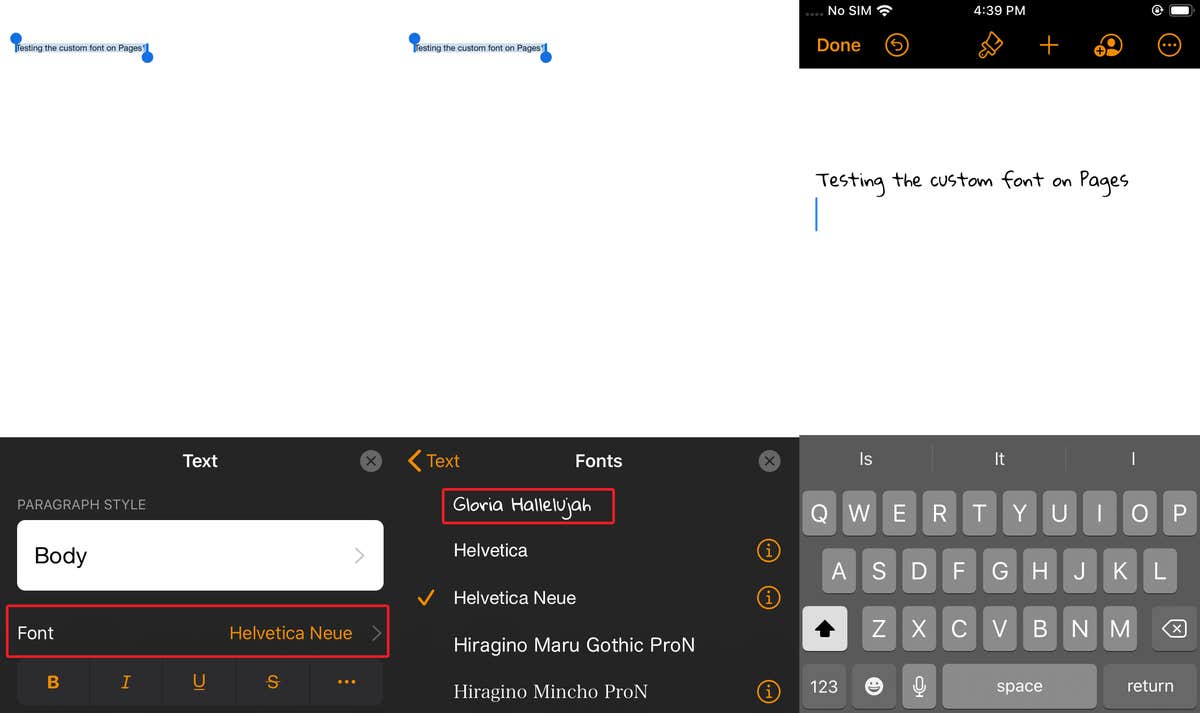Tap the Insert plus icon
The image size is (1200, 713).
click(x=1049, y=45)
